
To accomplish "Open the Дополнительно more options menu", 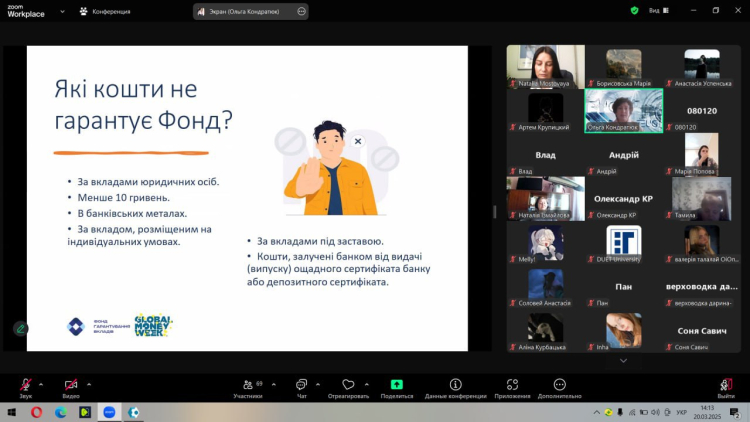I will pyautogui.click(x=559, y=387).
